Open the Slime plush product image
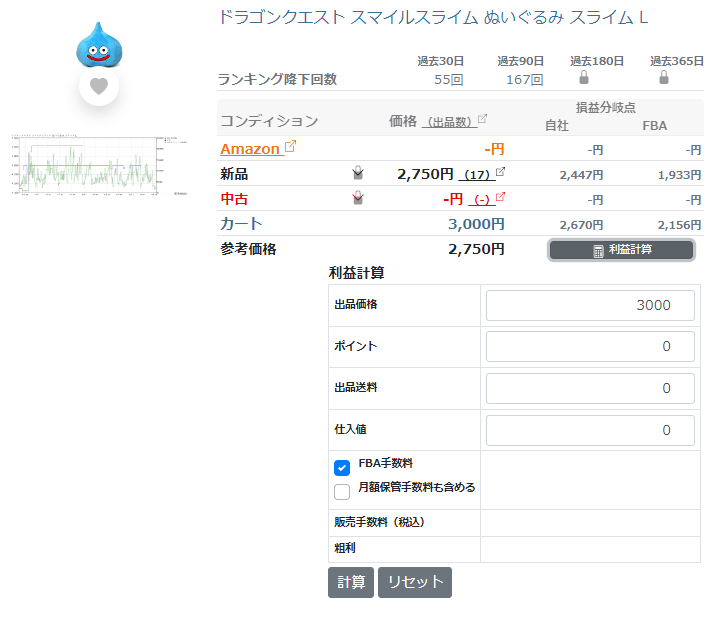The image size is (721, 619). [99, 45]
